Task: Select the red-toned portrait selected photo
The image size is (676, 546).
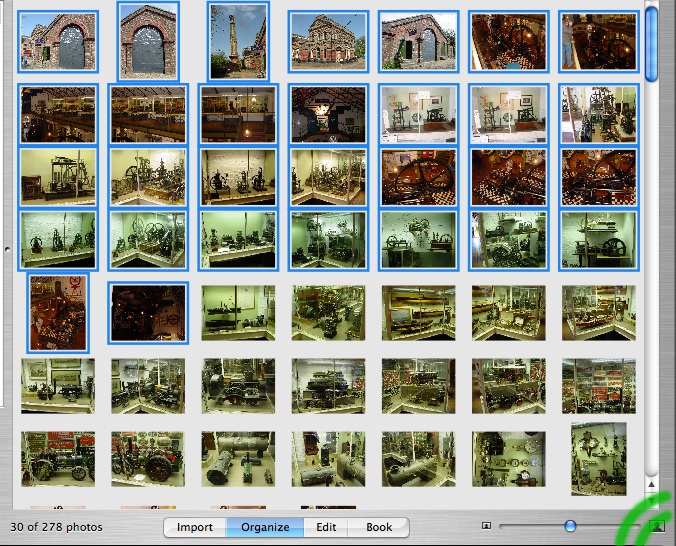Action: pyautogui.click(x=58, y=312)
